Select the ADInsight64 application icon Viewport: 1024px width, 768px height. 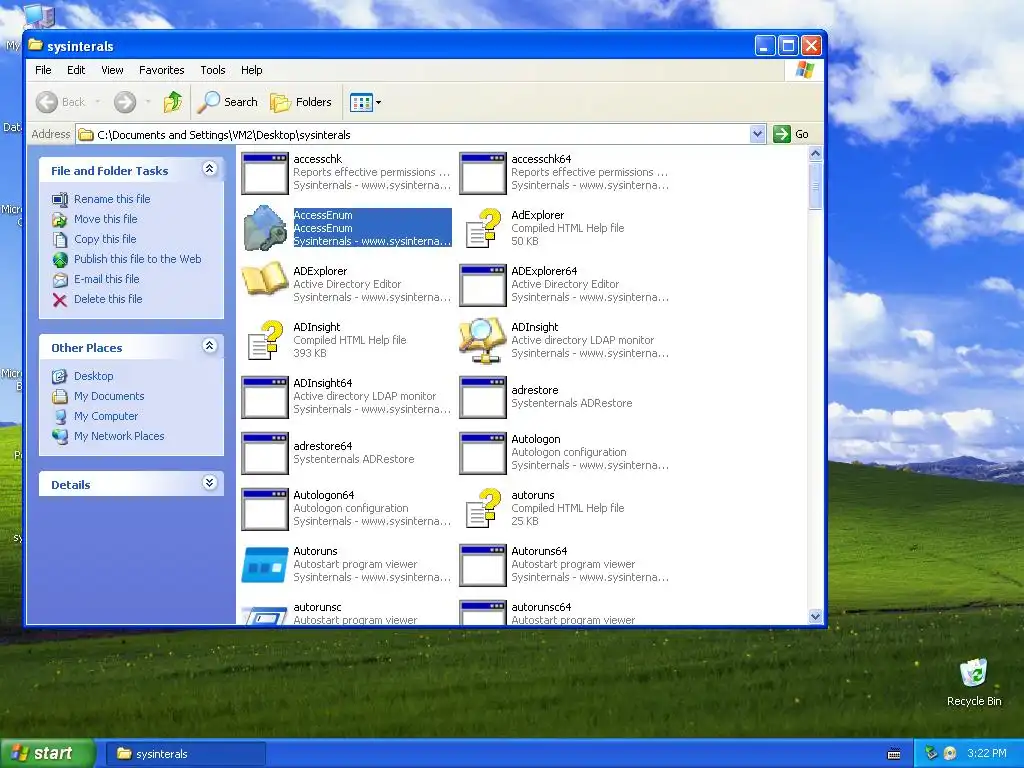pyautogui.click(x=264, y=397)
